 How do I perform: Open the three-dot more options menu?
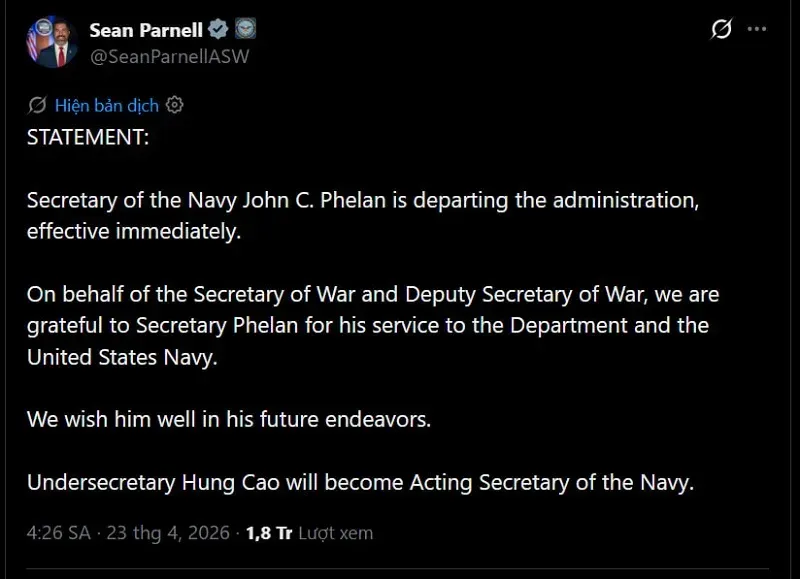(759, 30)
